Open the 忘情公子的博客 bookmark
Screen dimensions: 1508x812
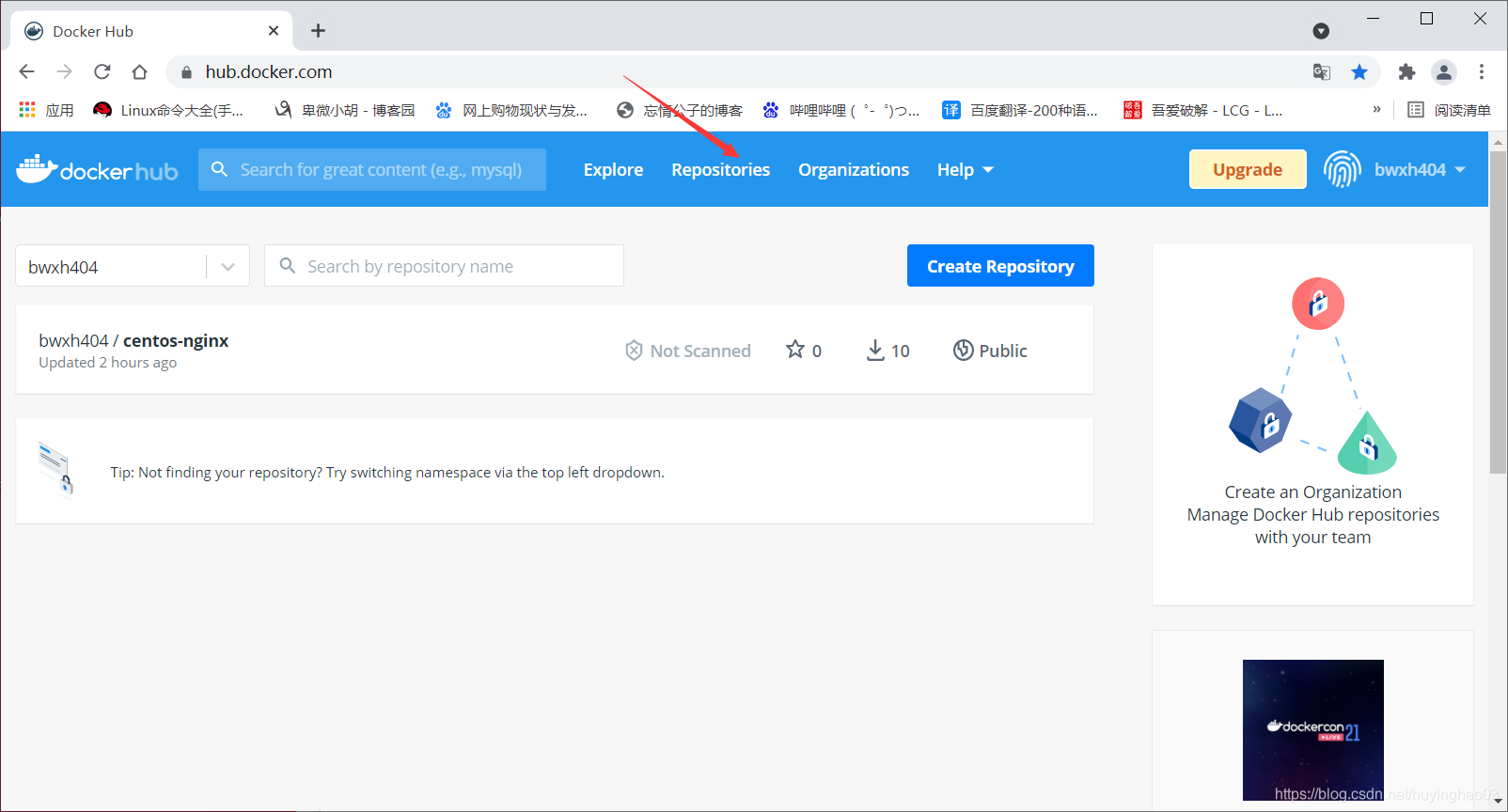pos(679,110)
